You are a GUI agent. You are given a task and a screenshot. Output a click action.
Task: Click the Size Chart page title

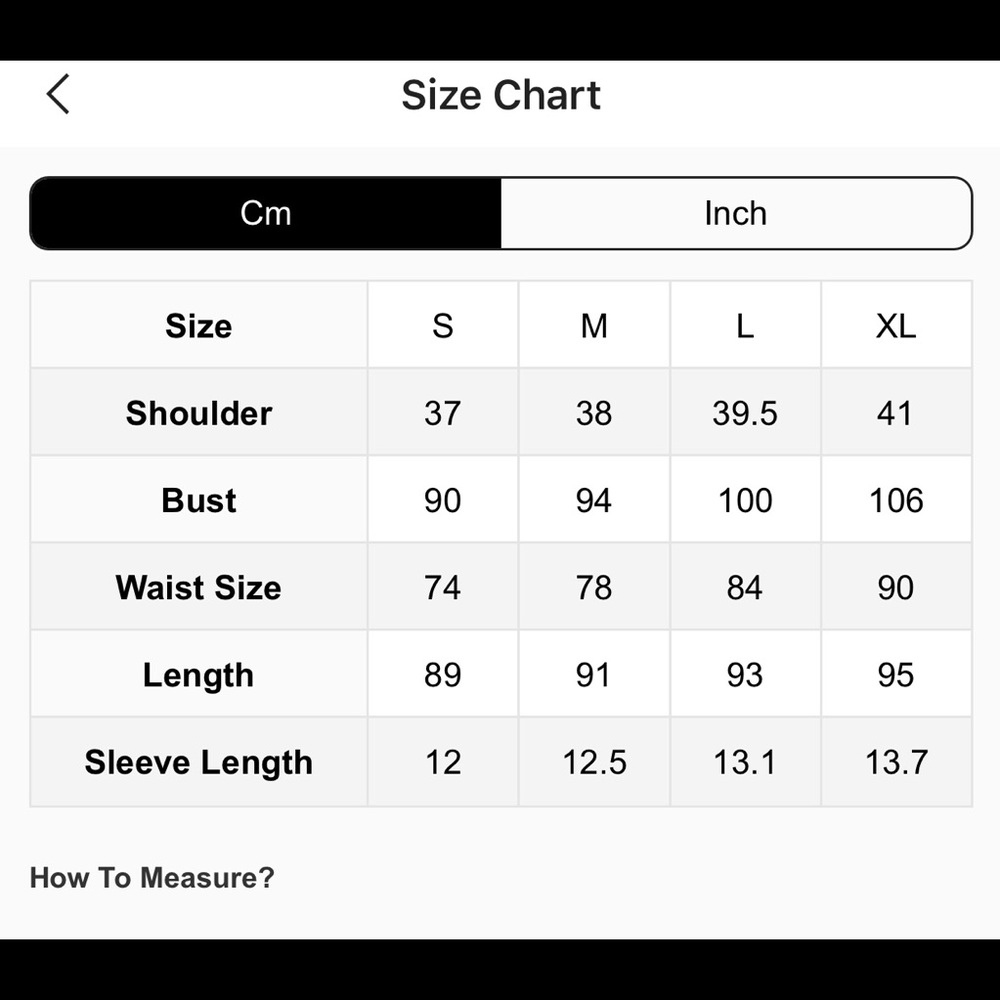501,95
